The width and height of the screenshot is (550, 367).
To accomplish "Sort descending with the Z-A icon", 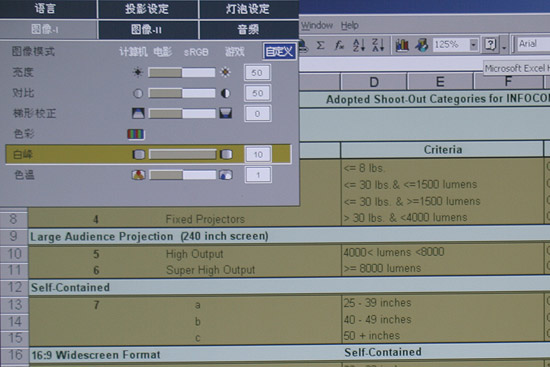I will point(377,45).
